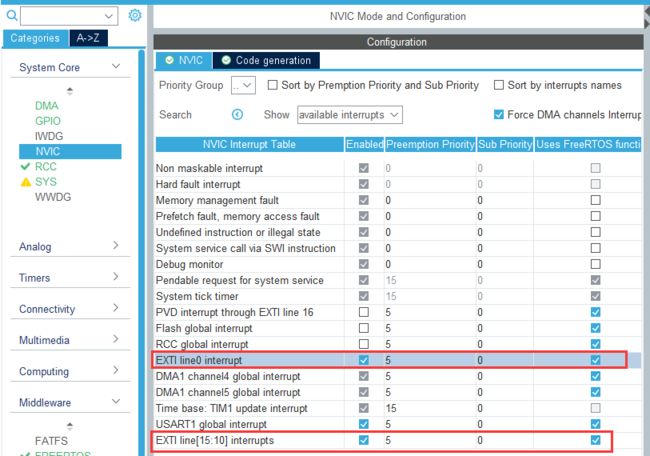The height and width of the screenshot is (456, 650).
Task: Click the check icon on Code generation tab
Action: [x=226, y=60]
